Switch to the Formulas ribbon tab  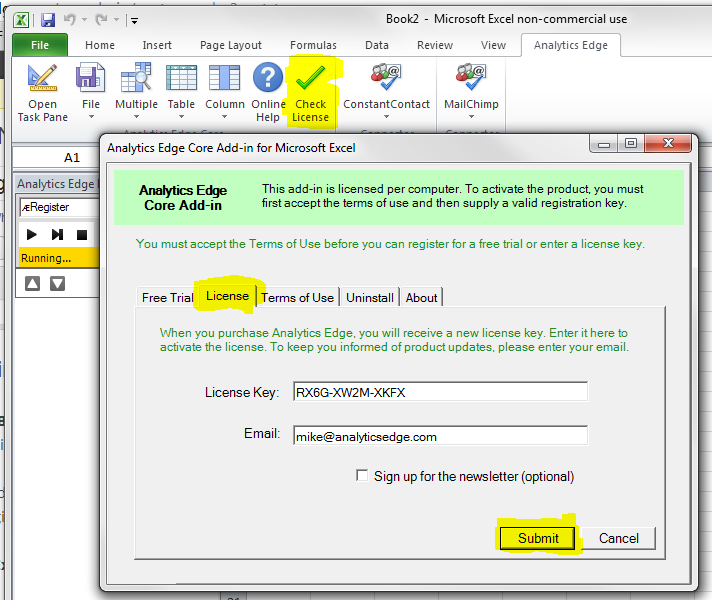point(313,45)
